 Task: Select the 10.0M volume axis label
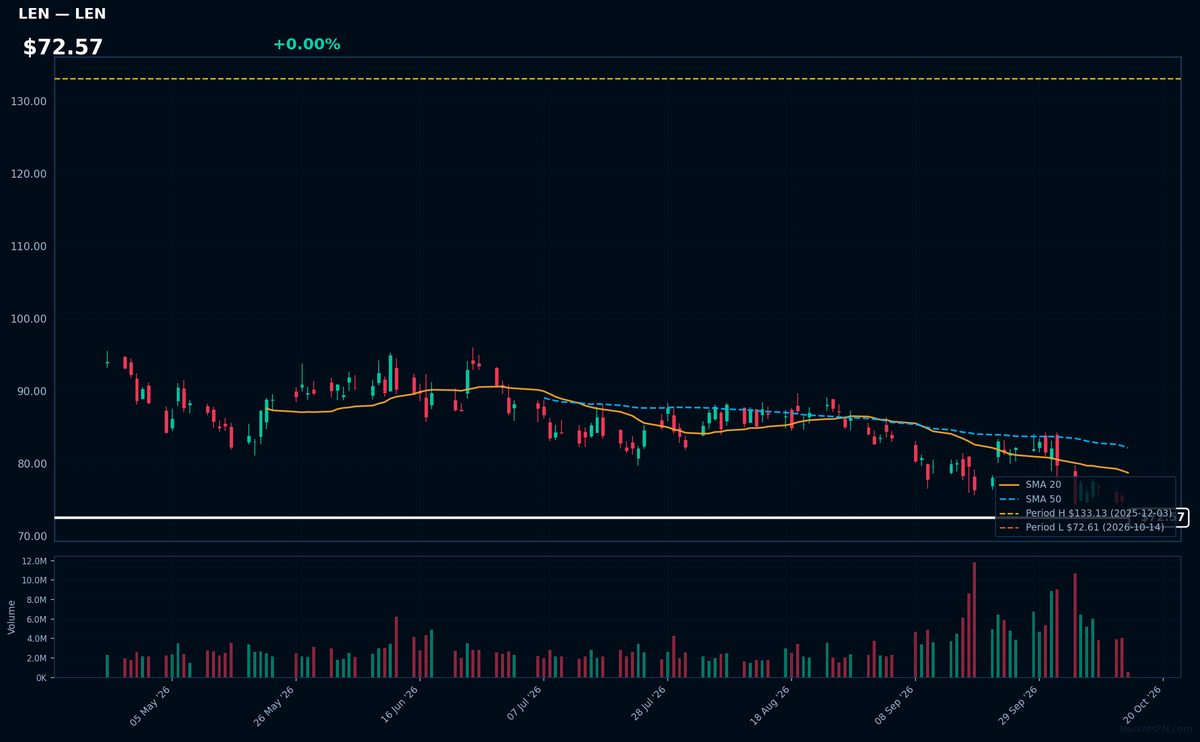[x=34, y=580]
